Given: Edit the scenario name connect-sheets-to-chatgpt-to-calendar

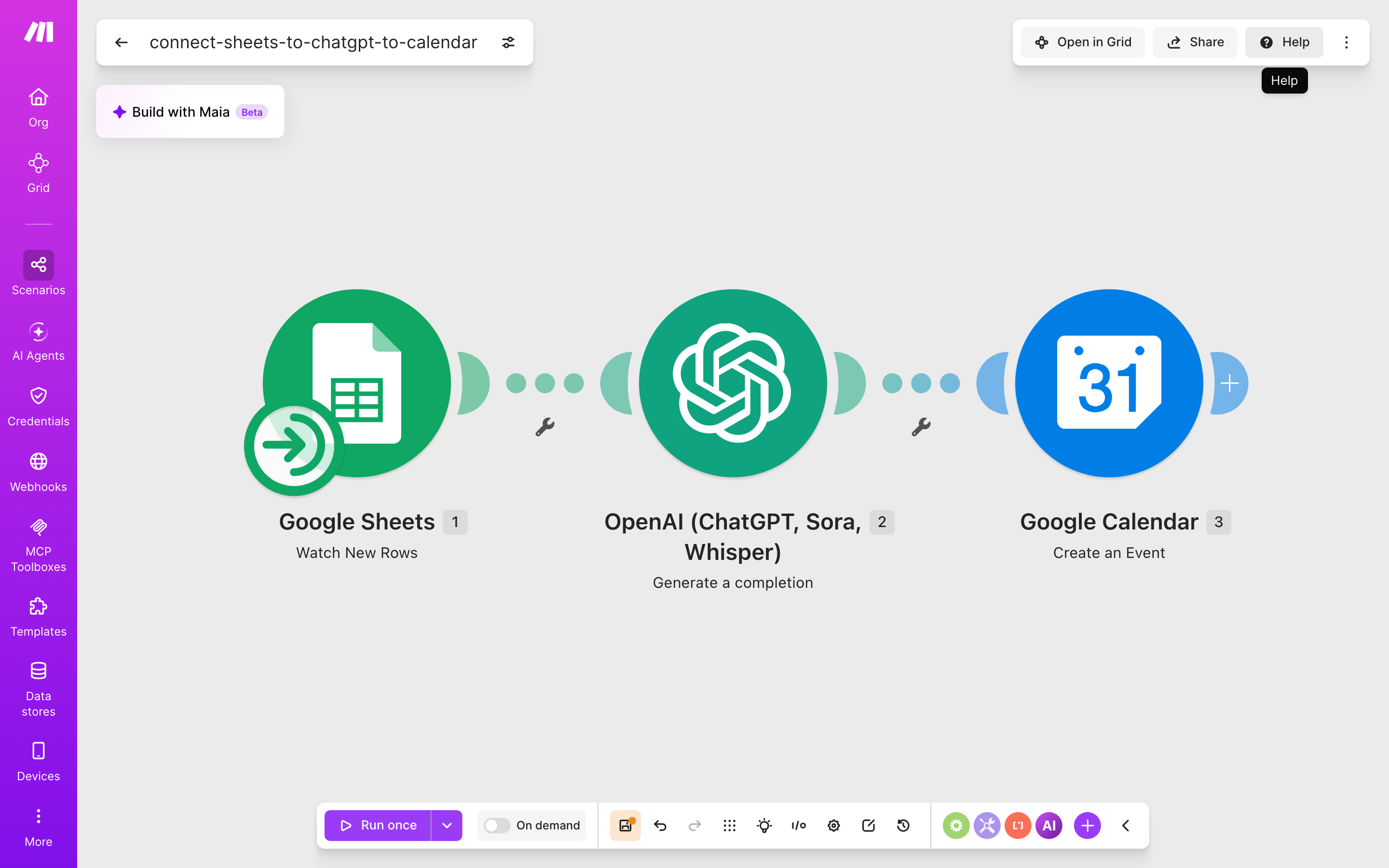Looking at the screenshot, I should [x=313, y=42].
